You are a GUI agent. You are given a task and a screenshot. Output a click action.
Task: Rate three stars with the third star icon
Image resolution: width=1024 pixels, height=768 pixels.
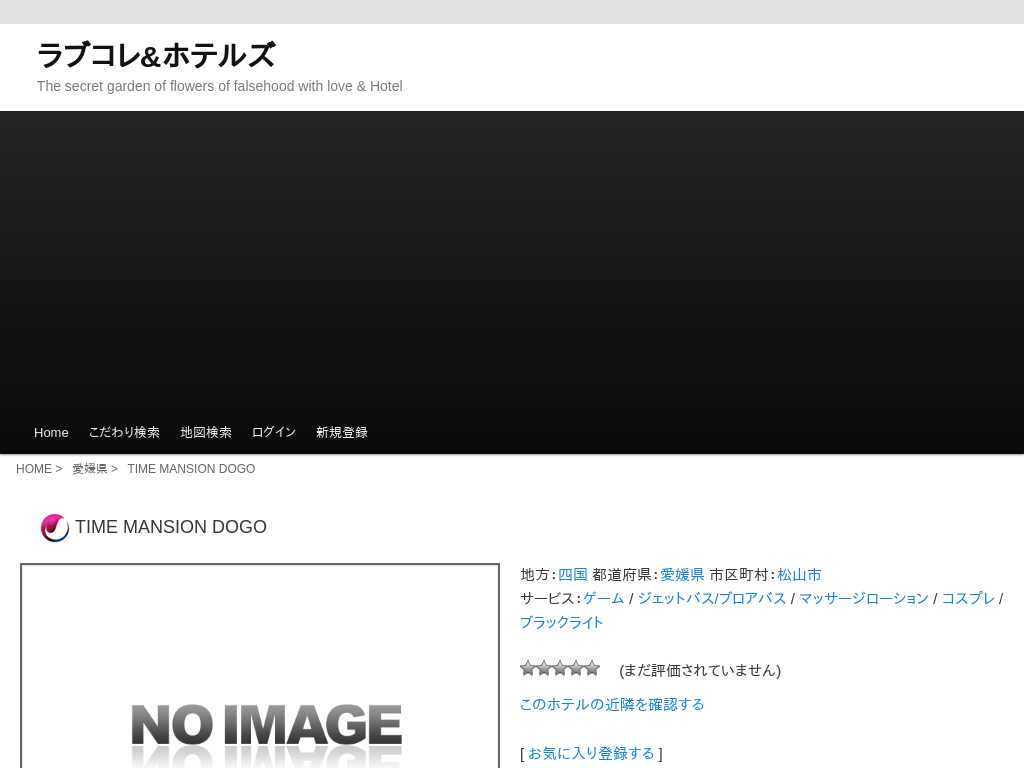(560, 668)
